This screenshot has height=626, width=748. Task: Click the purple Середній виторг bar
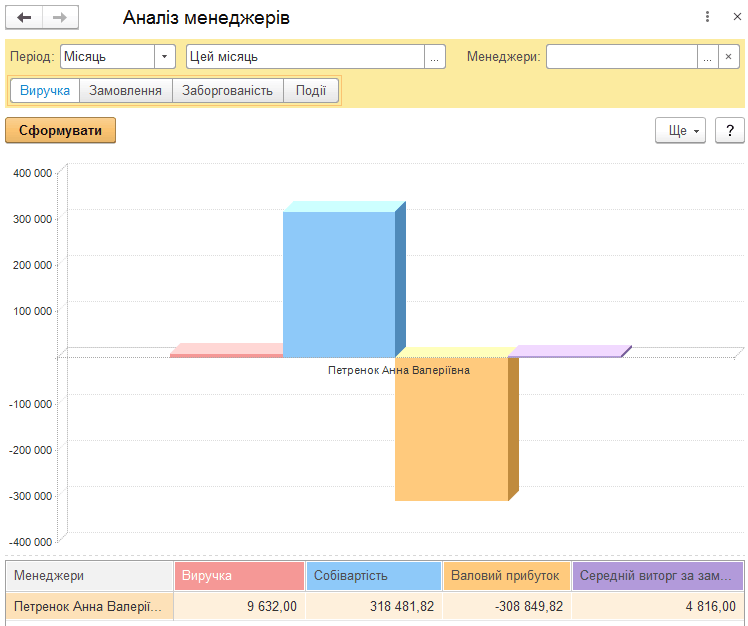tap(568, 352)
